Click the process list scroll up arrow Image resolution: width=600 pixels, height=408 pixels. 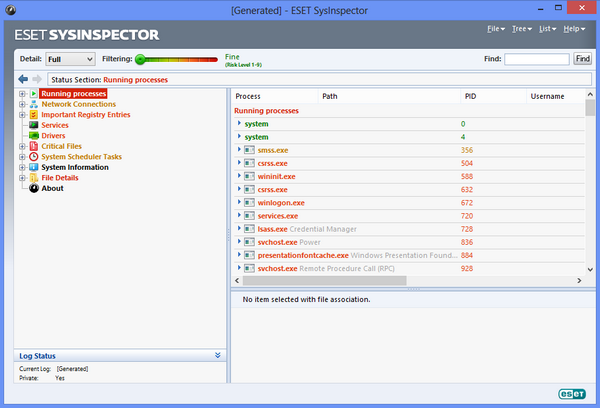pyautogui.click(x=590, y=94)
